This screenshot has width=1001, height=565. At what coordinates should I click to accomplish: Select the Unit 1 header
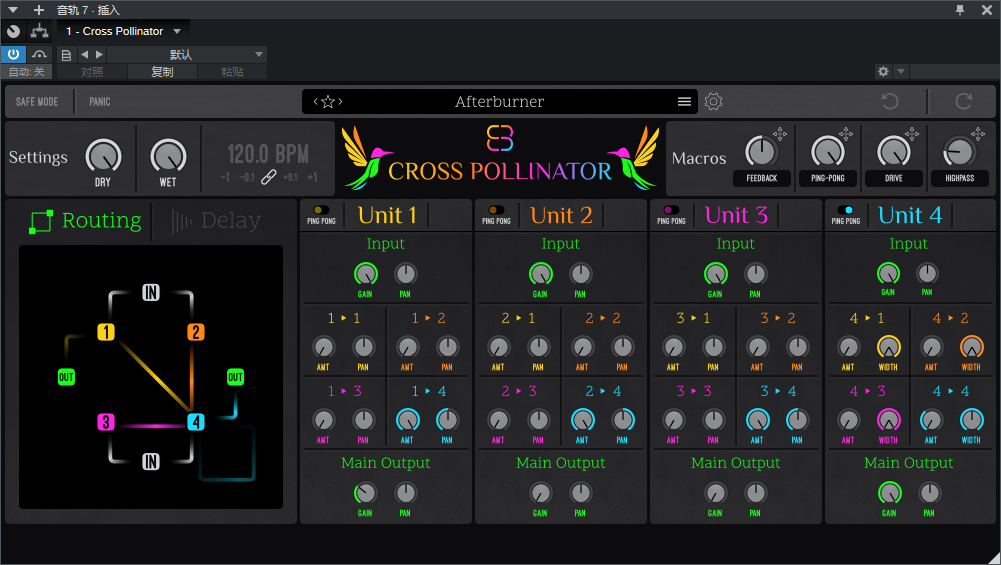[x=387, y=216]
